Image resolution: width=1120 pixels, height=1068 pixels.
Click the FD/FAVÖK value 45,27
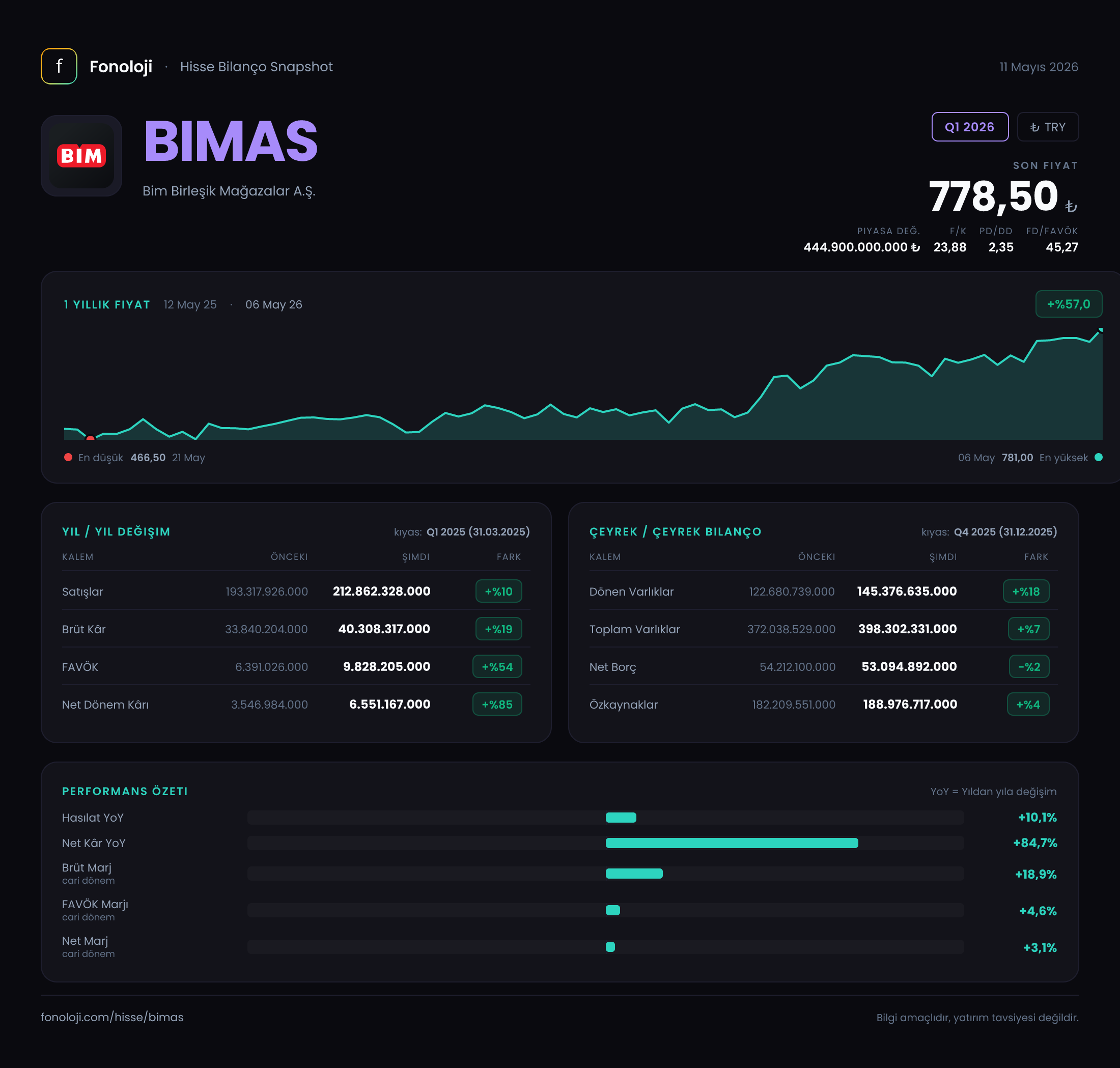(1061, 247)
